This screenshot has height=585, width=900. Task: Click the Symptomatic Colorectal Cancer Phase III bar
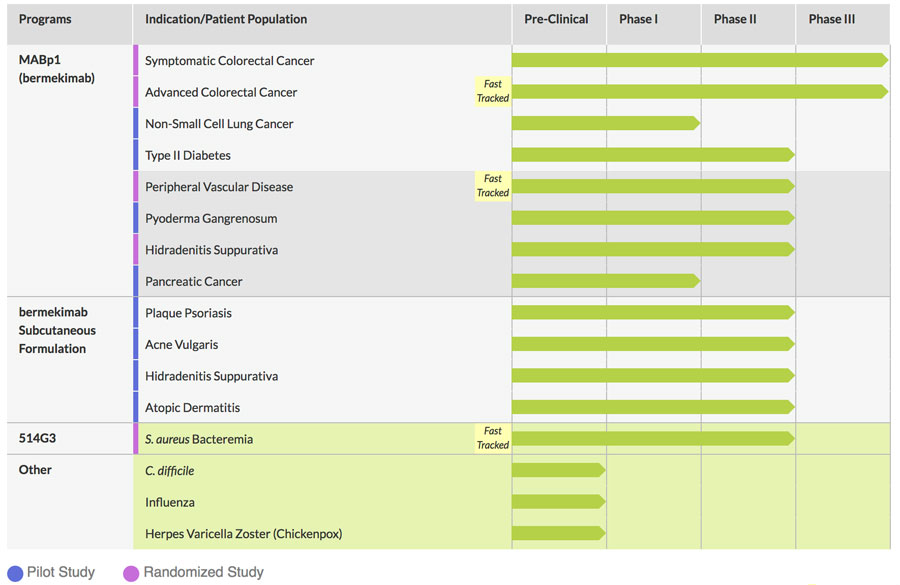(x=840, y=60)
